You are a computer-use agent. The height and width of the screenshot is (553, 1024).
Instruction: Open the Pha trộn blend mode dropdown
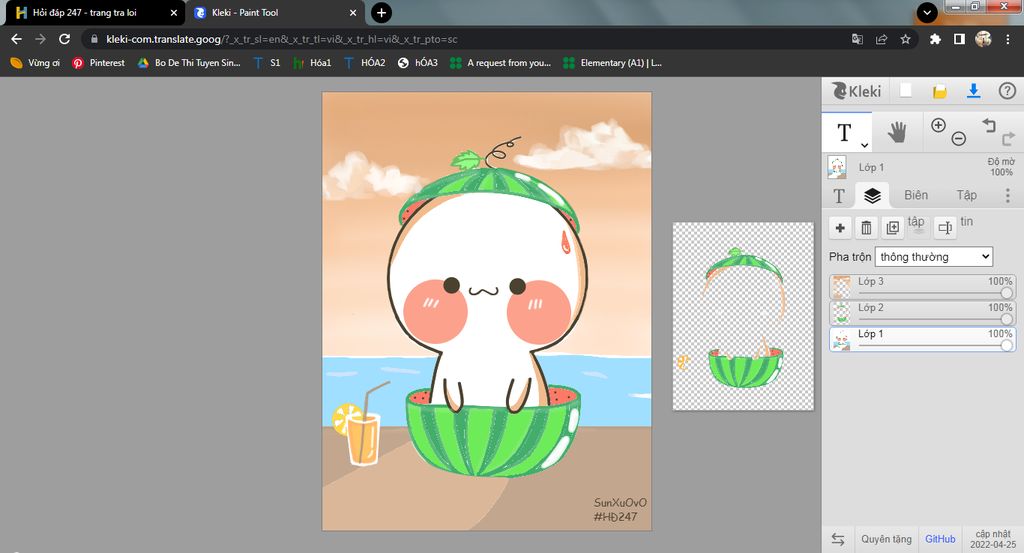pos(933,257)
